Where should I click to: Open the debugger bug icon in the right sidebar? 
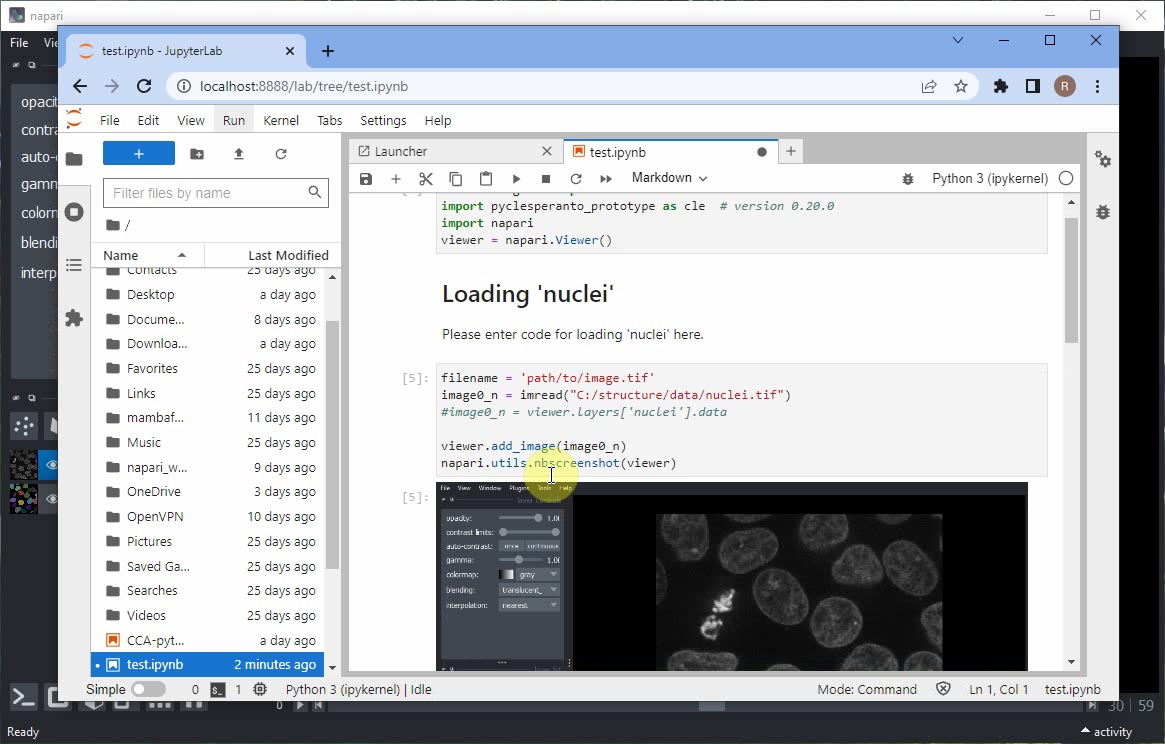coord(1102,212)
